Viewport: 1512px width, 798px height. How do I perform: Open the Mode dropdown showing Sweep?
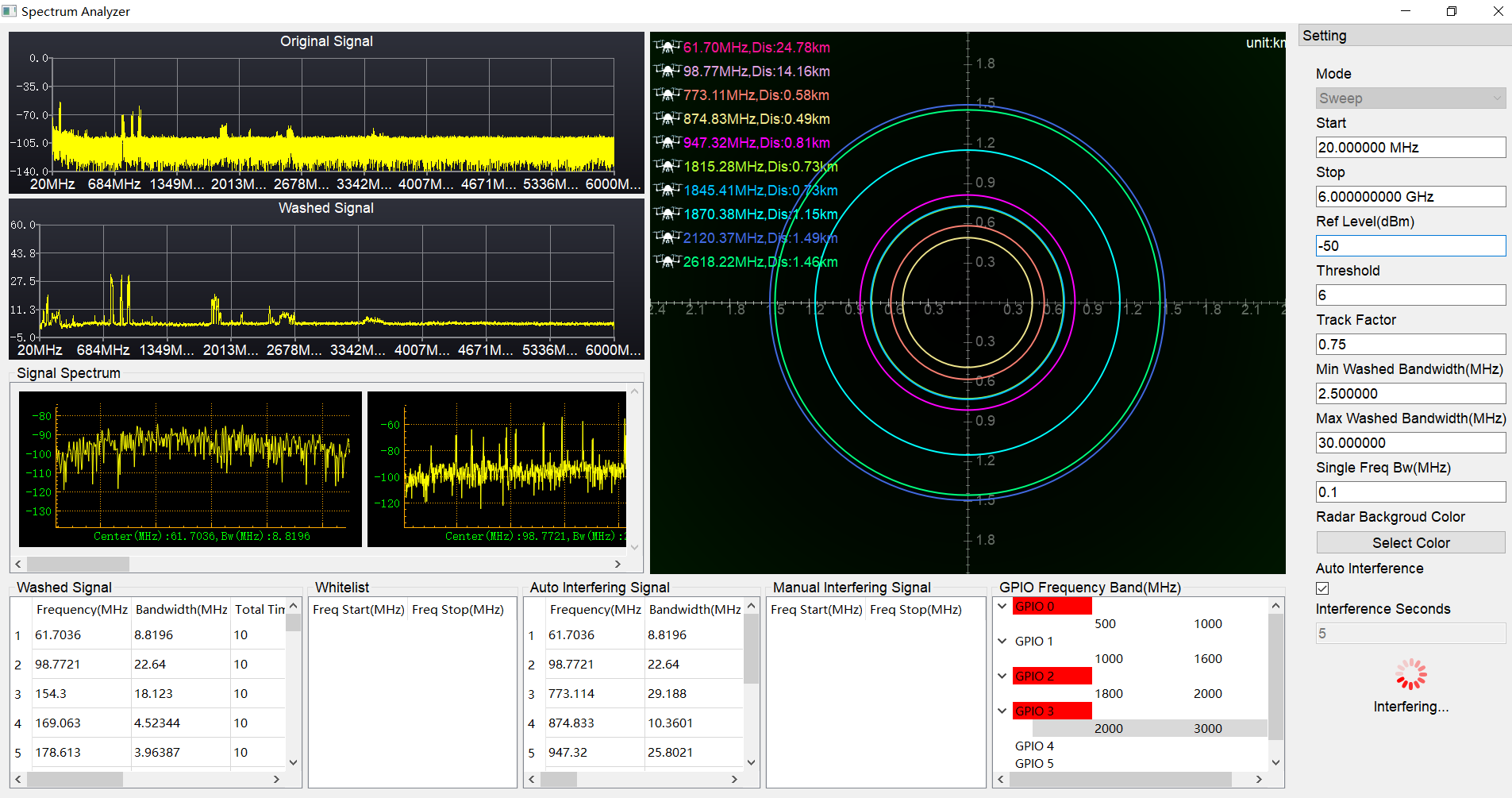(1410, 98)
